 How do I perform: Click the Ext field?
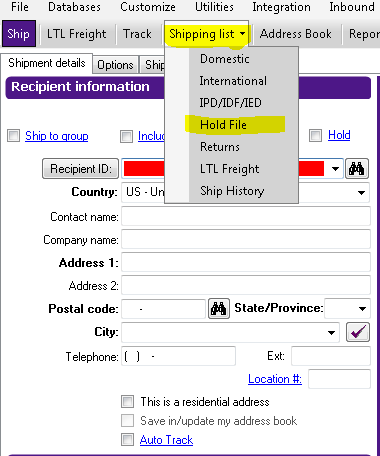[x=331, y=356]
